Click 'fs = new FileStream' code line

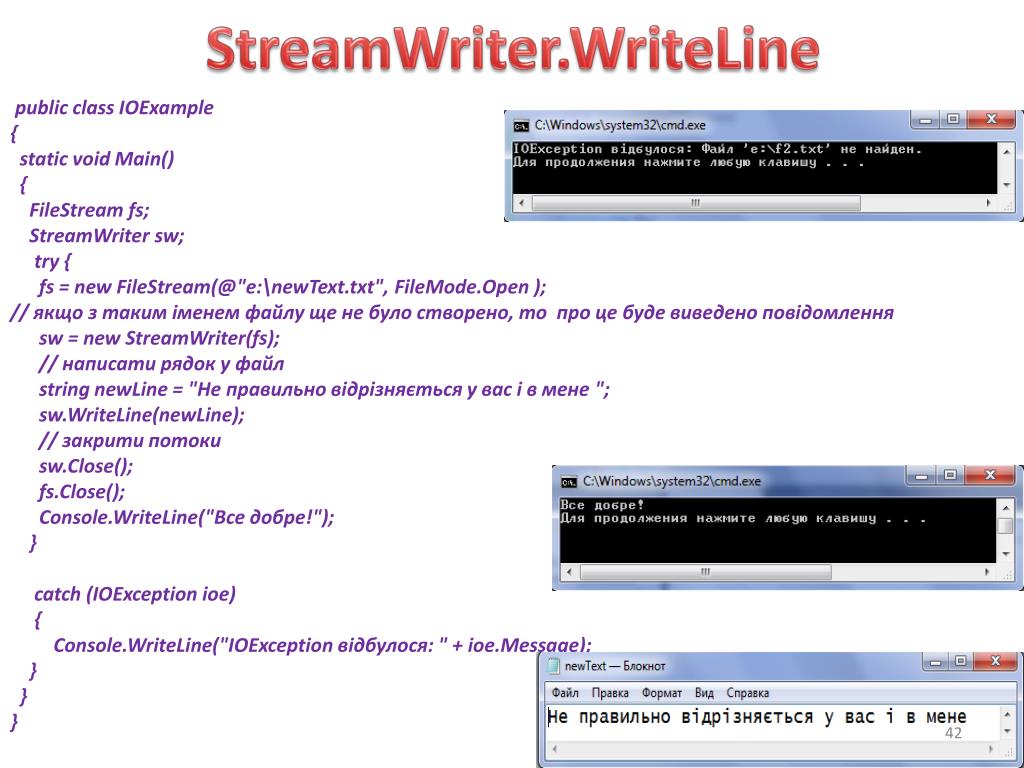pos(293,287)
